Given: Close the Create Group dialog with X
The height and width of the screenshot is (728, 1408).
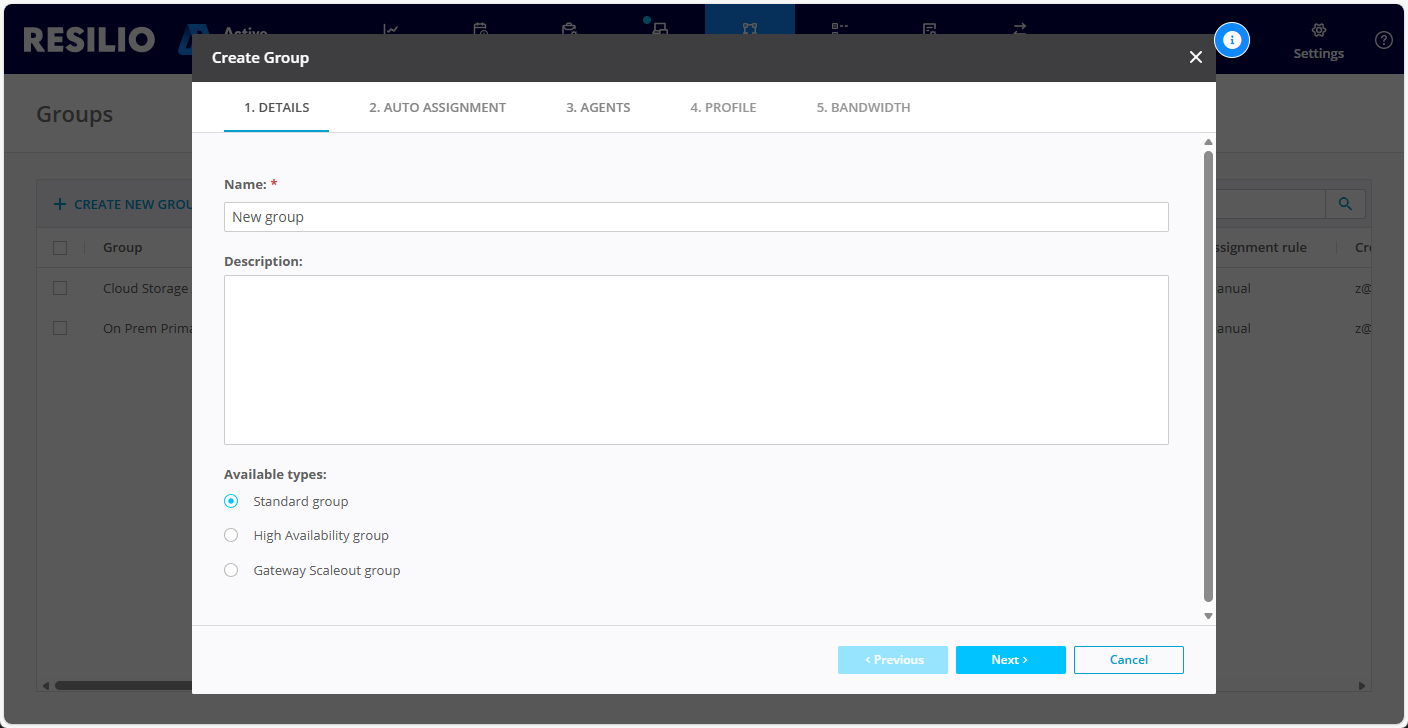Looking at the screenshot, I should 1195,57.
